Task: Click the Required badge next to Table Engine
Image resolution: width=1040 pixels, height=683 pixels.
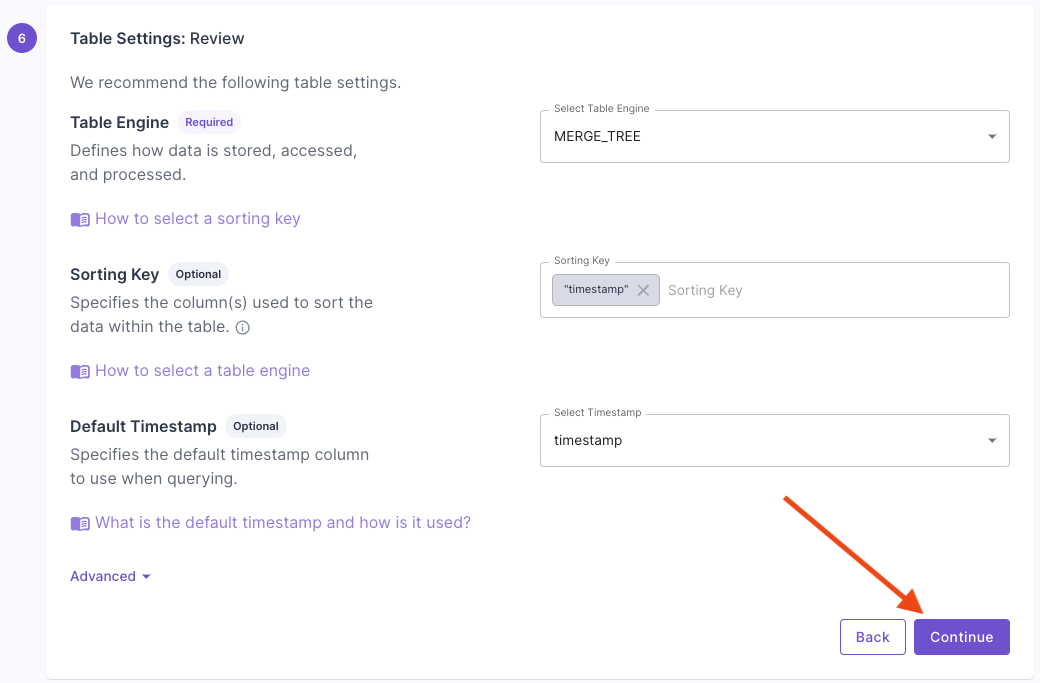Action: (x=208, y=122)
